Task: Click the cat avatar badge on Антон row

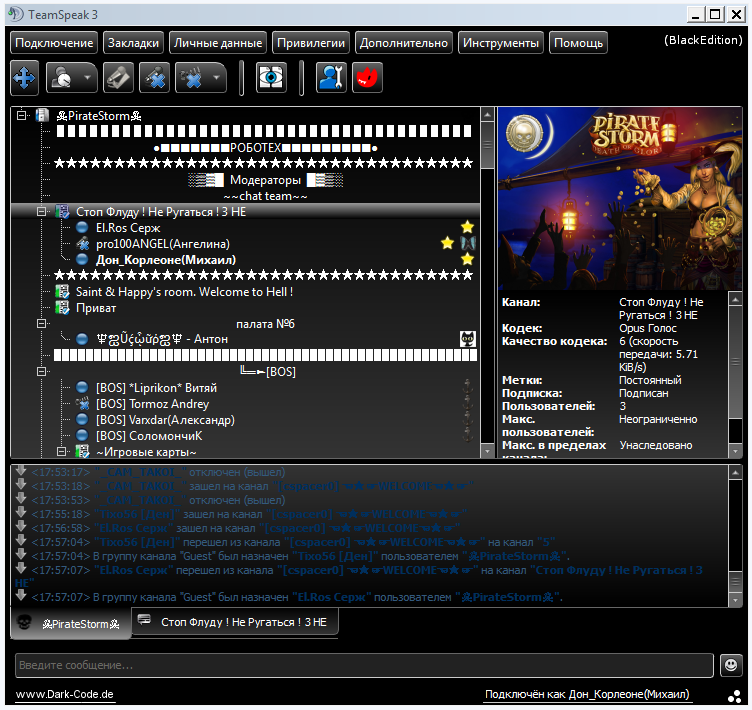Action: pyautogui.click(x=468, y=339)
